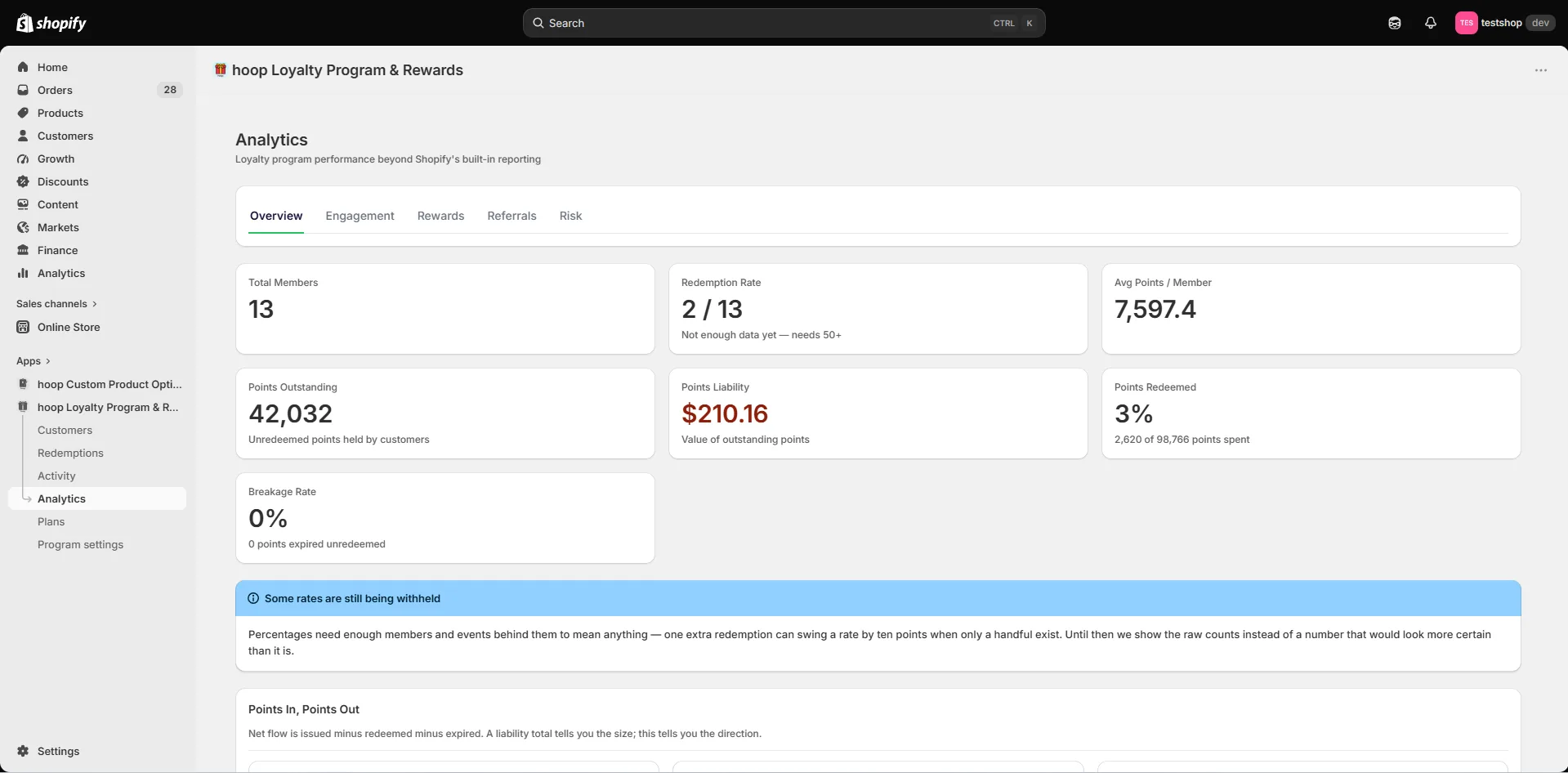Open Program settings subpage

[x=80, y=544]
